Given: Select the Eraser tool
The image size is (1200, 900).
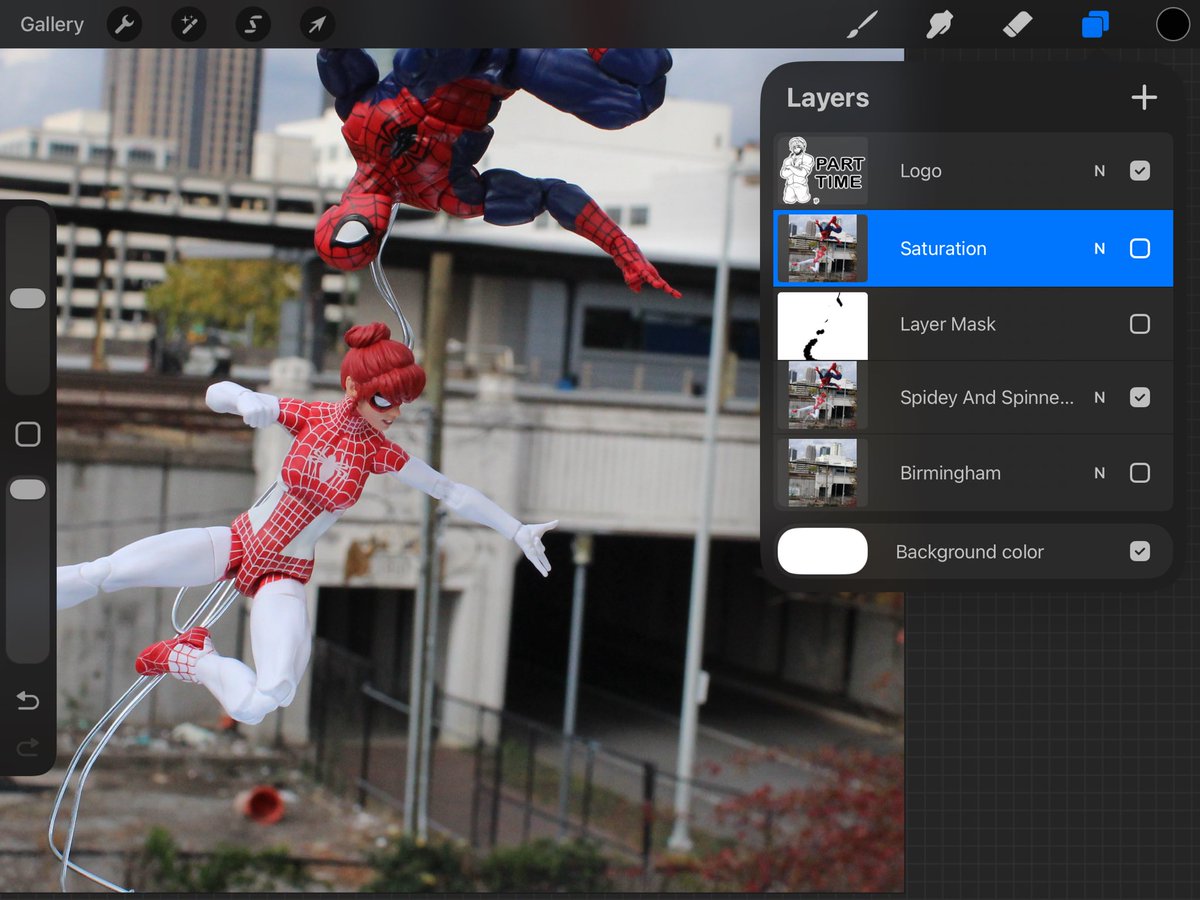Looking at the screenshot, I should point(1016,24).
